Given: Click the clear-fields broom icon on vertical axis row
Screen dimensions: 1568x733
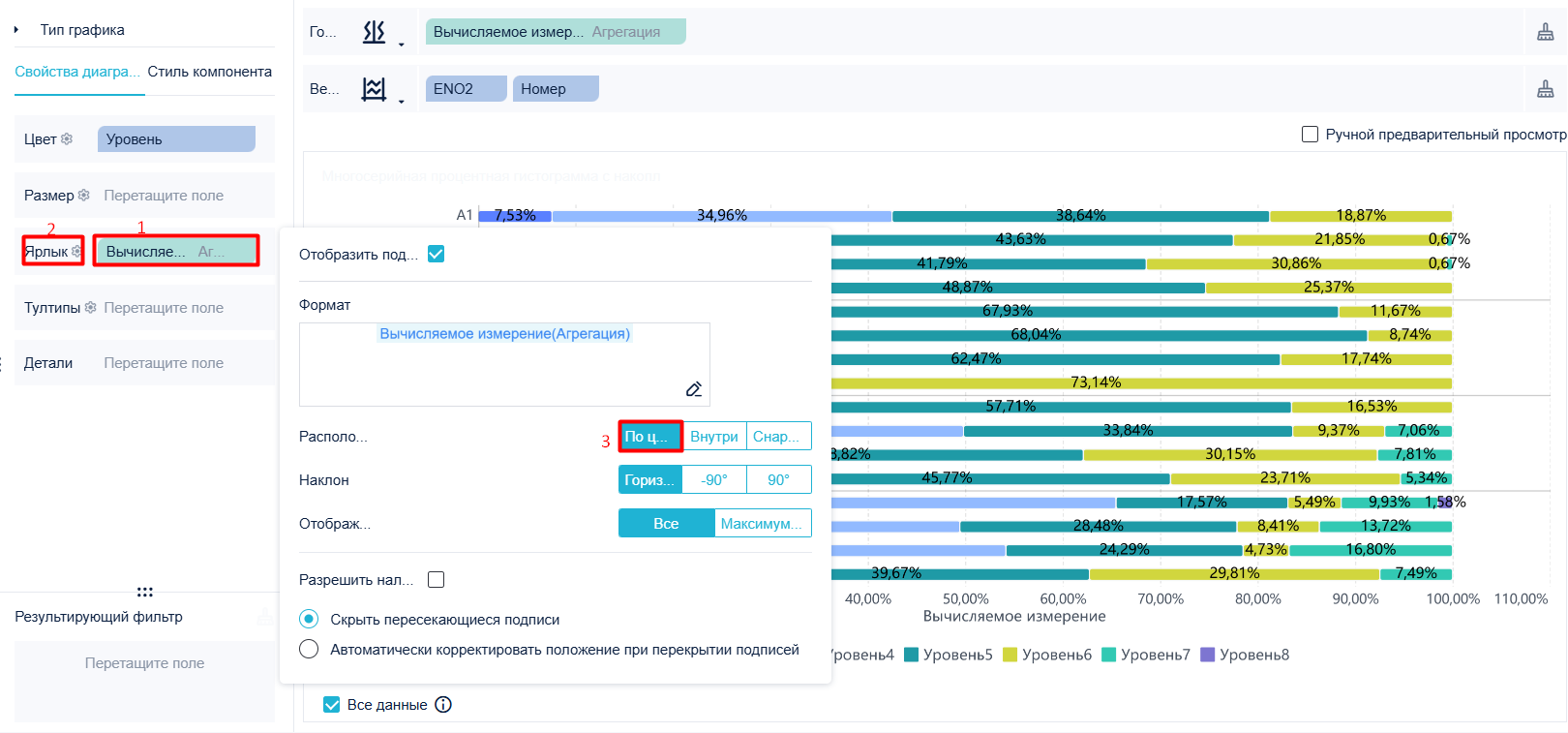Looking at the screenshot, I should (x=1546, y=89).
